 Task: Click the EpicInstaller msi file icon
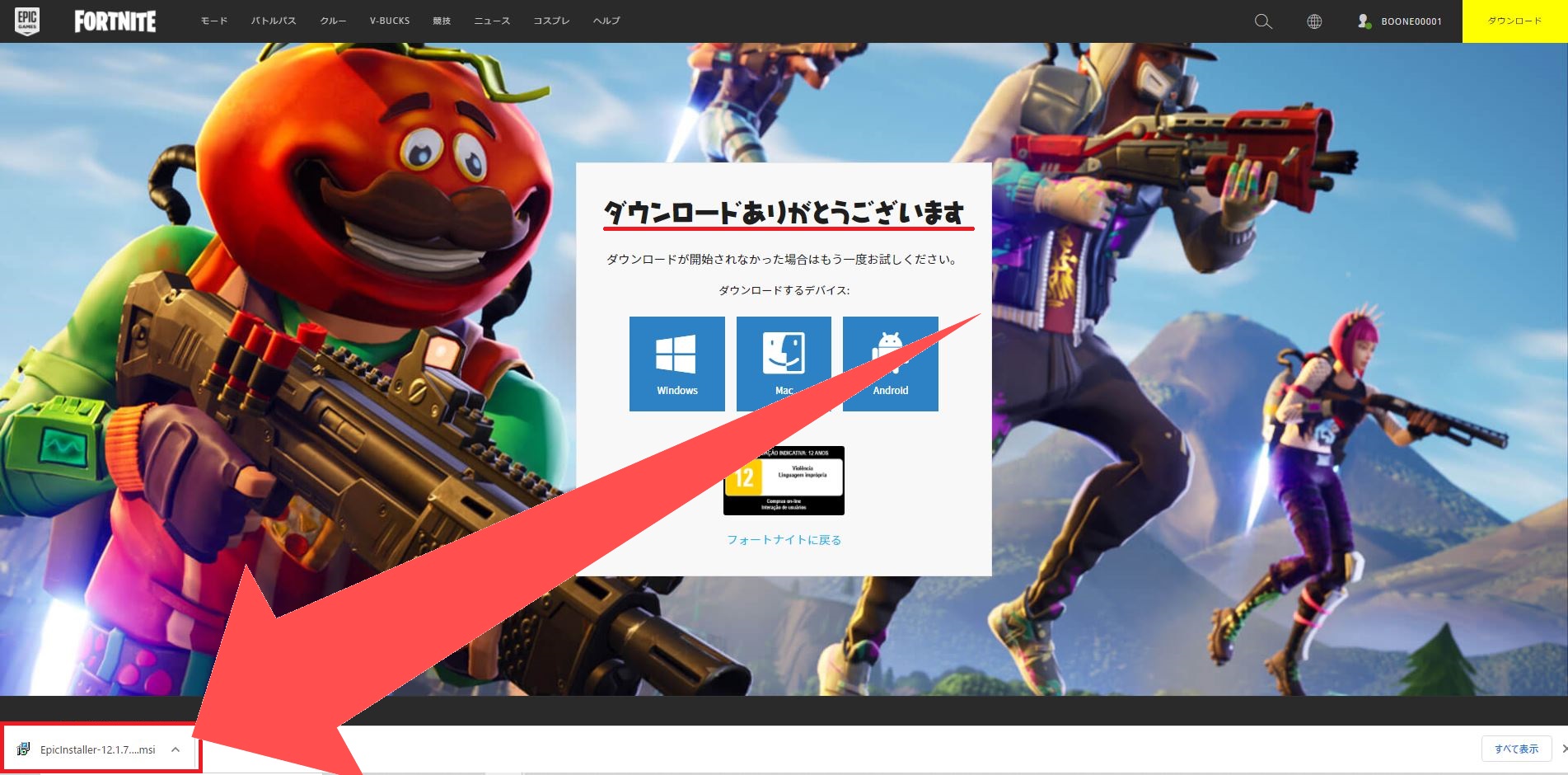click(24, 749)
